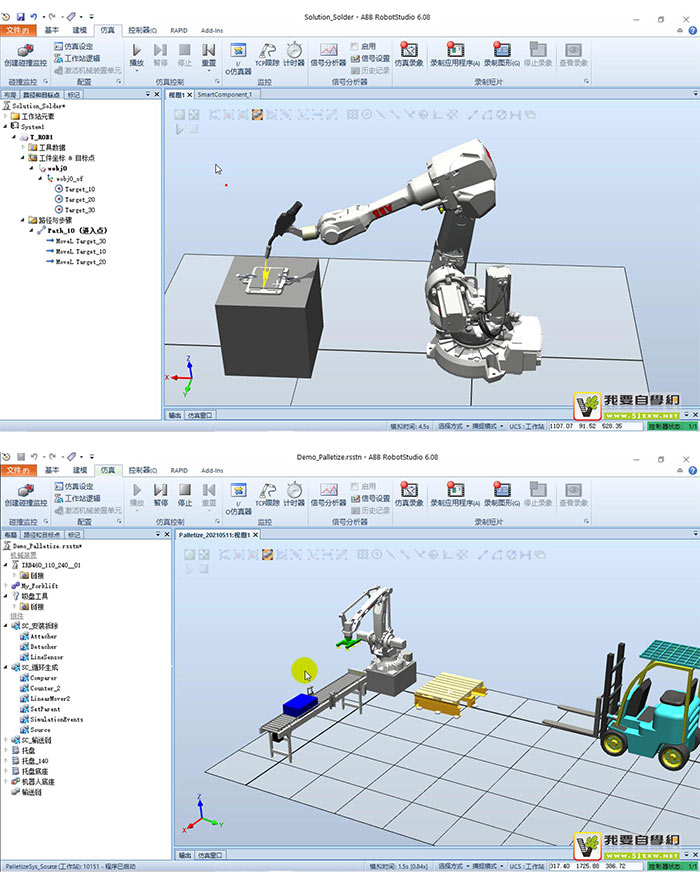Screen dimensions: 700x881
Task: Select 布局 panel tab in the Solution_Solder window
Action: click(10, 94)
